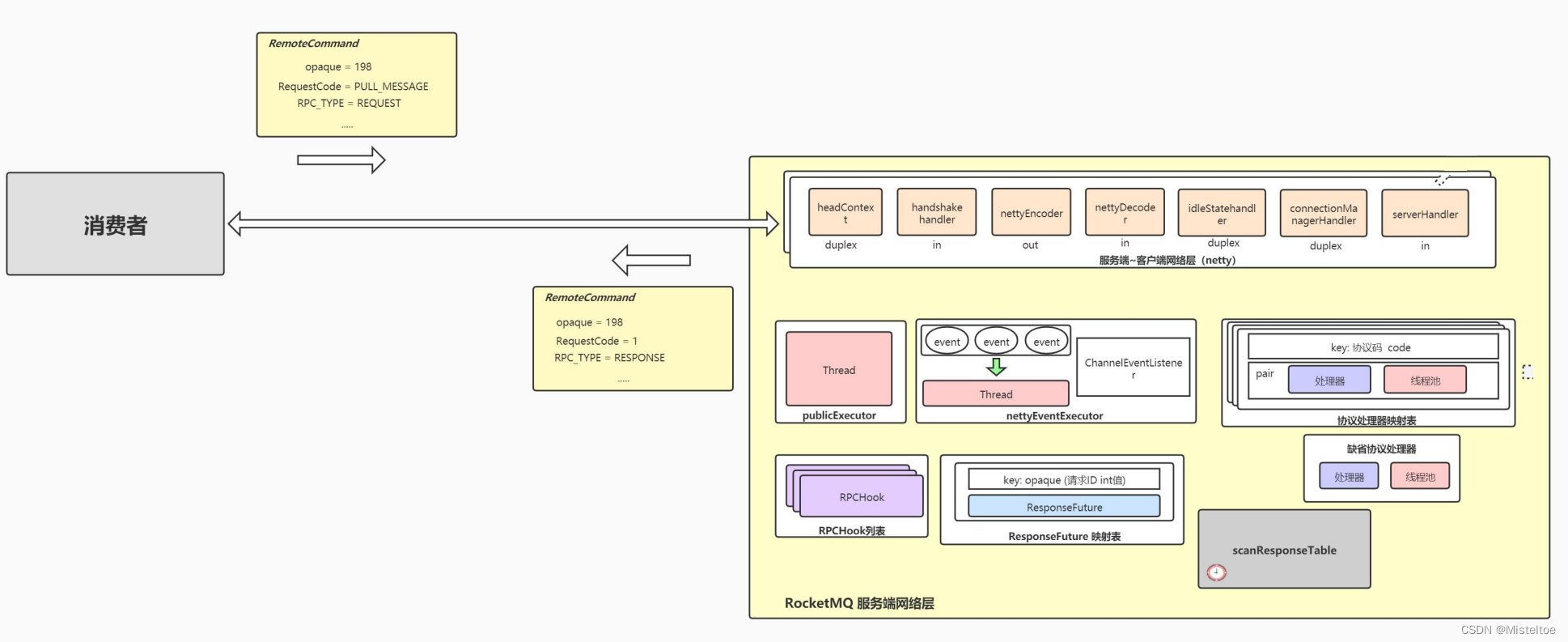Select the ChannelEventListener box
Screen dimensions: 1568x642
coord(1134,368)
